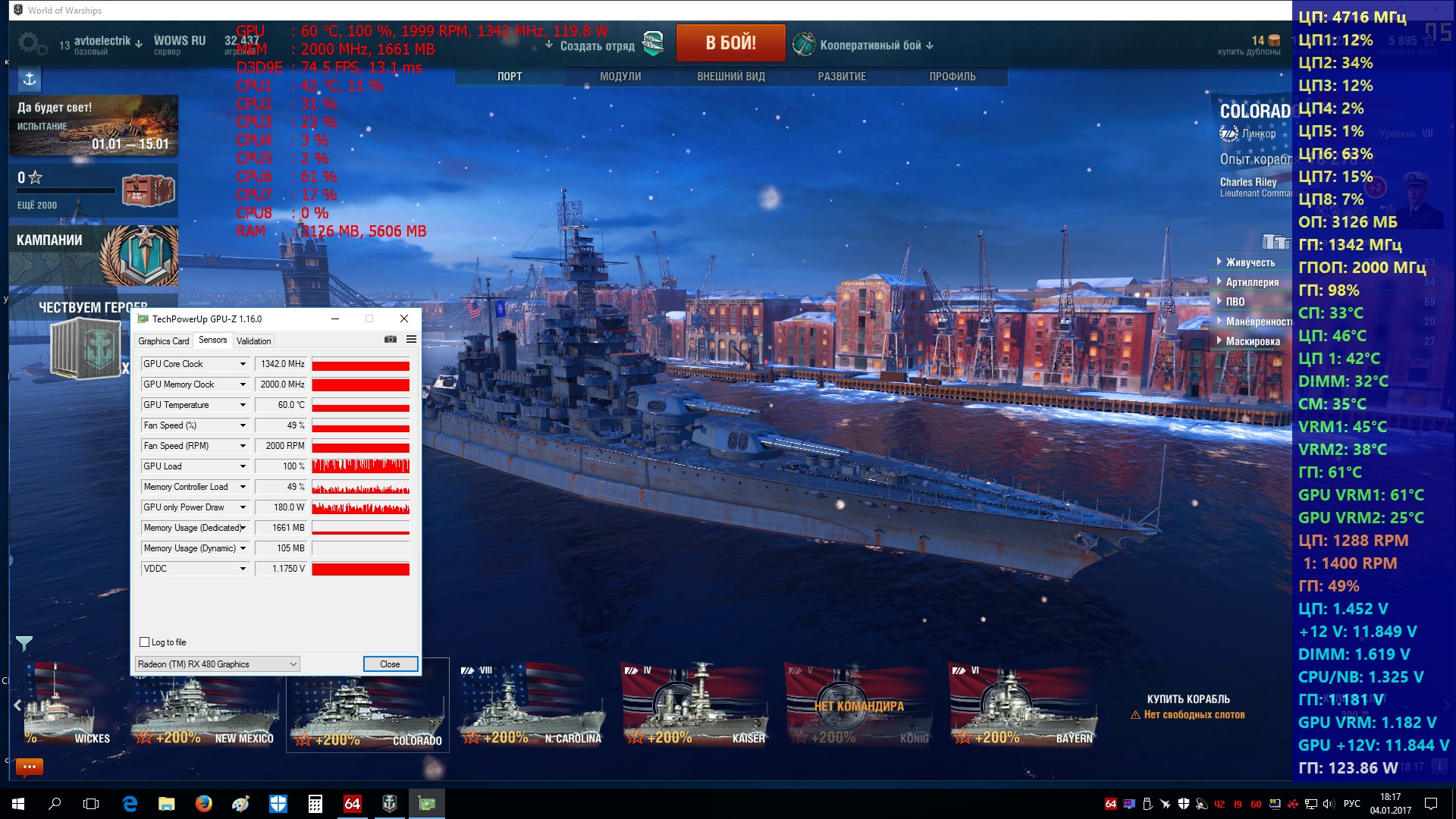1456x819 pixels.
Task: Expand the Живучесть ship parameter
Action: click(1250, 262)
